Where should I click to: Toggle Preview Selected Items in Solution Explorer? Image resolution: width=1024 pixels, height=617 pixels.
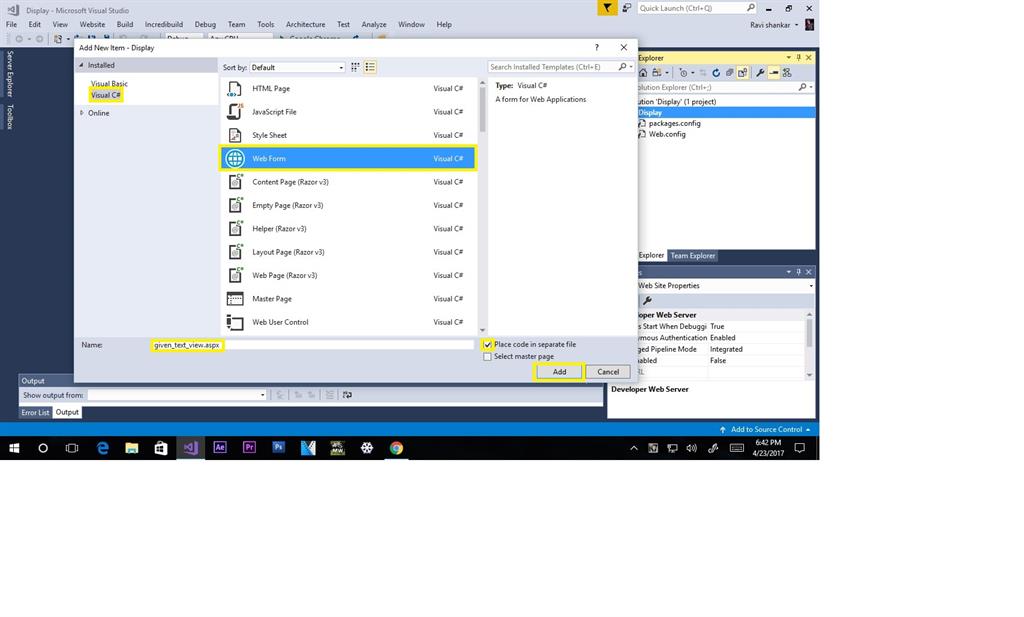tap(774, 72)
